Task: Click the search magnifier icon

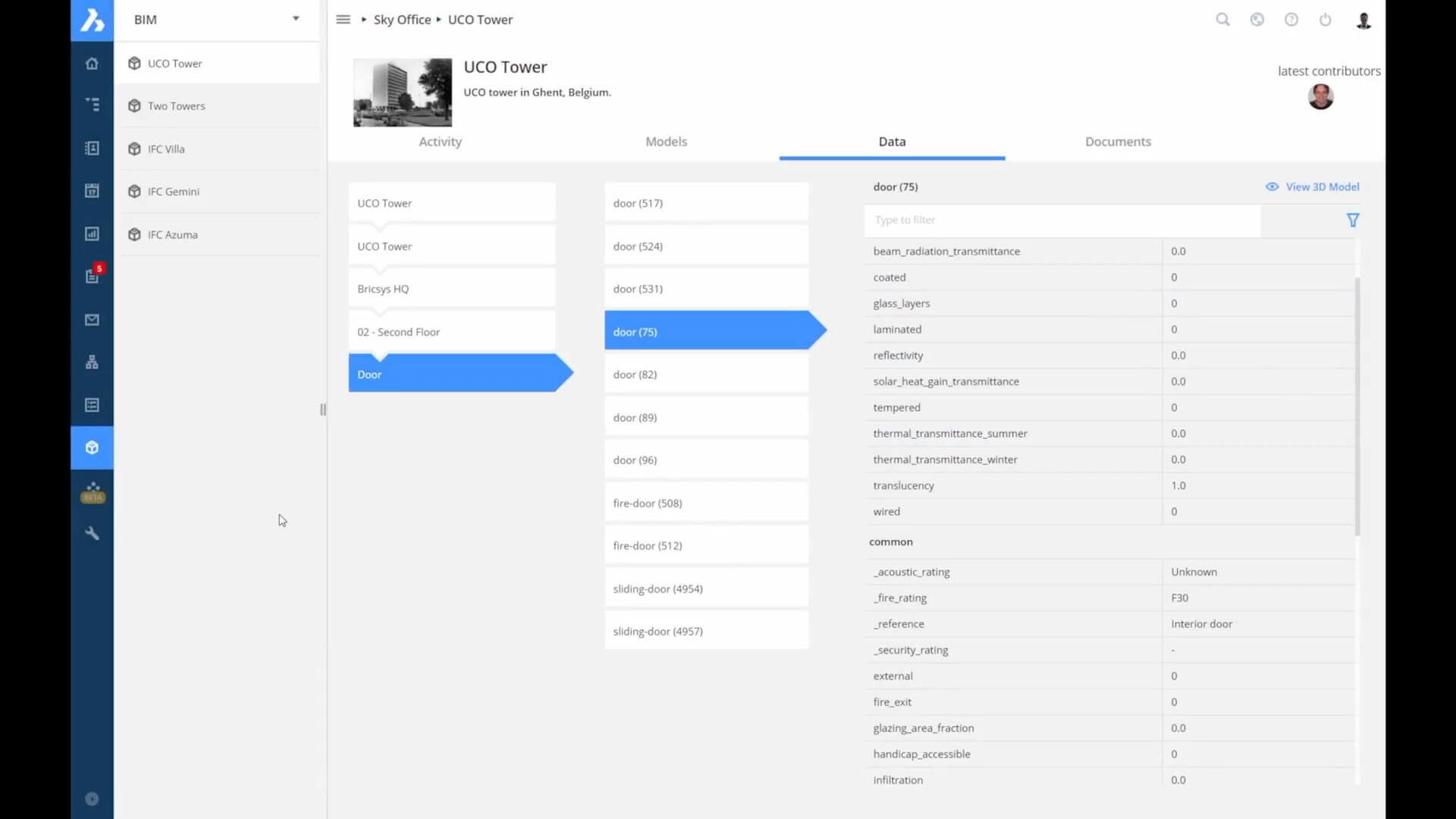Action: click(1222, 20)
